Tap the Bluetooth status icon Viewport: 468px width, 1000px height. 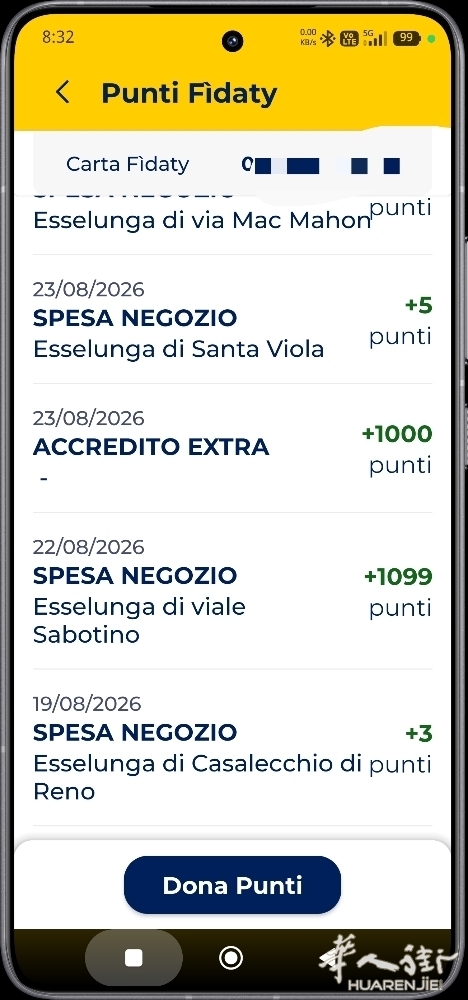pyautogui.click(x=328, y=38)
